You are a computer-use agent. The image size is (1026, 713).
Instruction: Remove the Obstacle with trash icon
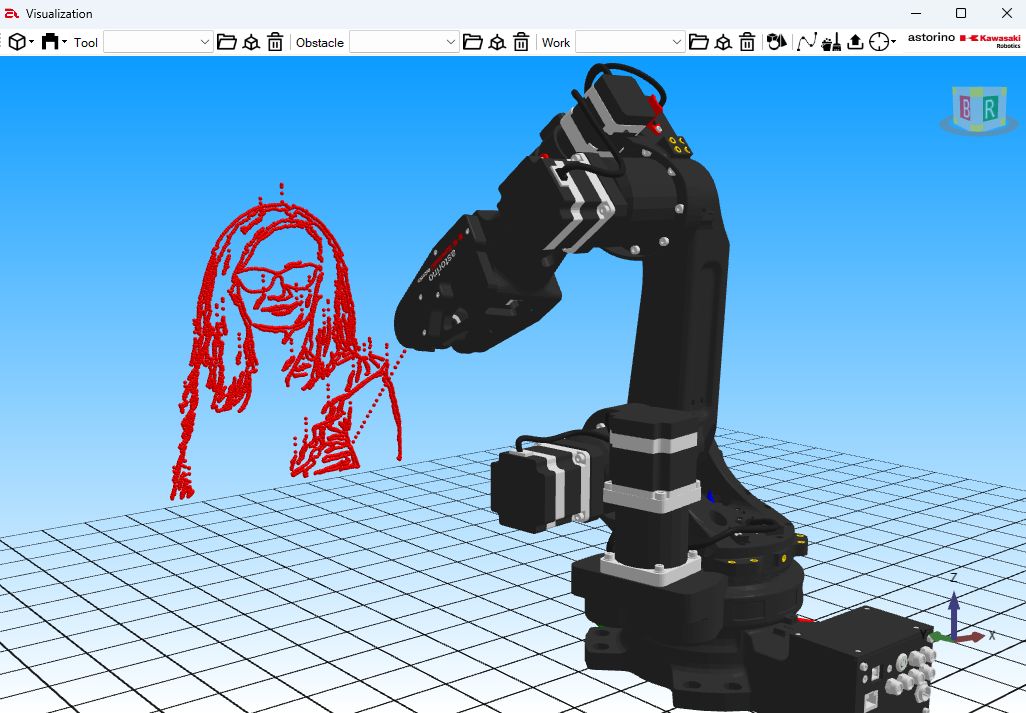click(521, 42)
